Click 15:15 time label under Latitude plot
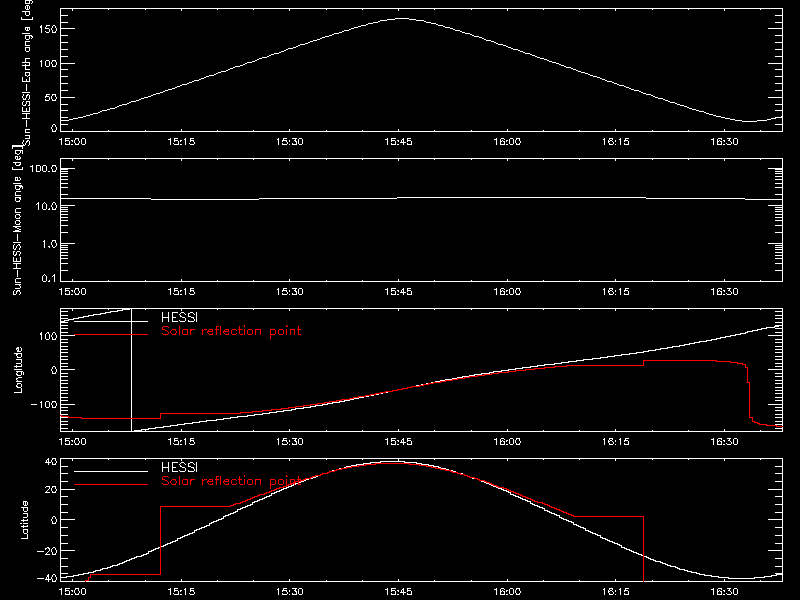 click(x=181, y=592)
